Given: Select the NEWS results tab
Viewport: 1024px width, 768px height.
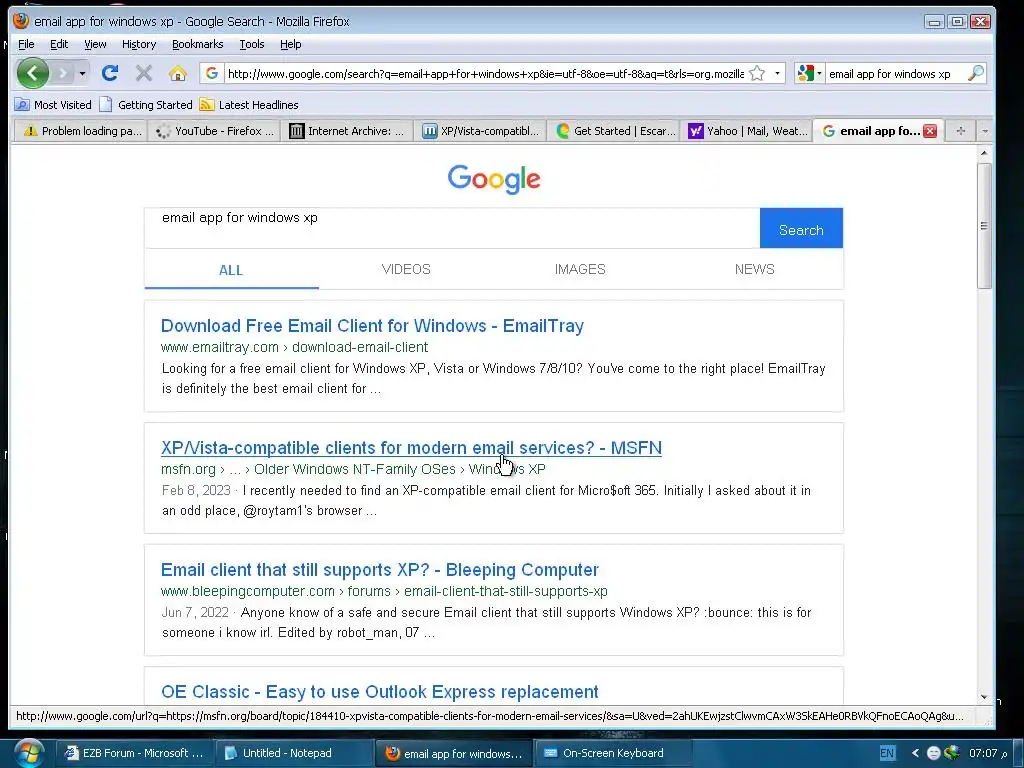Looking at the screenshot, I should tap(754, 269).
